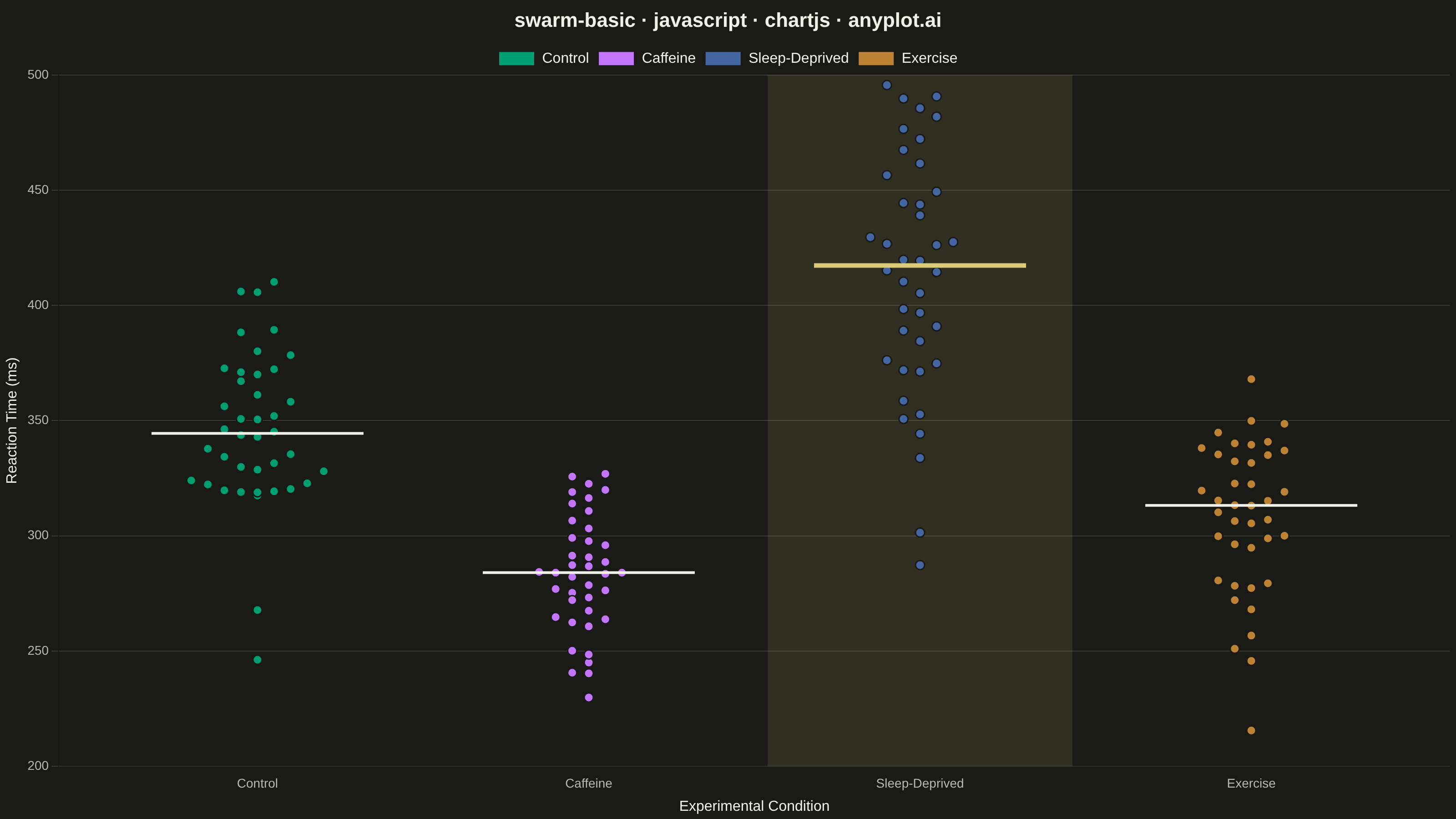
Task: Click the lowest Caffeine data point
Action: point(588,698)
